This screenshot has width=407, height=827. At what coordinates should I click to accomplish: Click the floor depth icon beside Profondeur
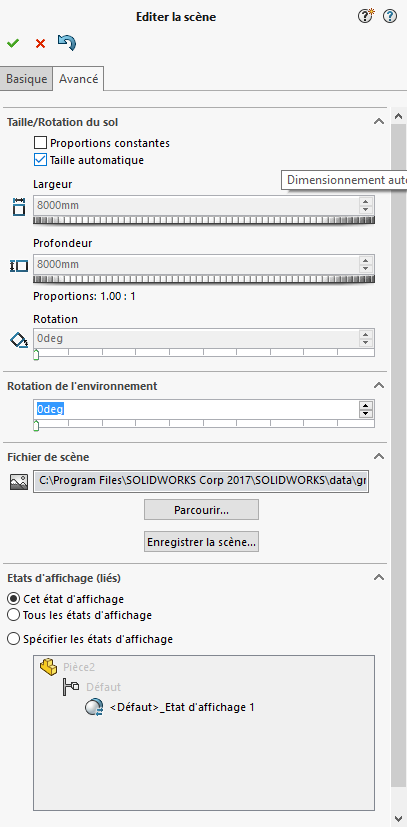click(x=19, y=266)
